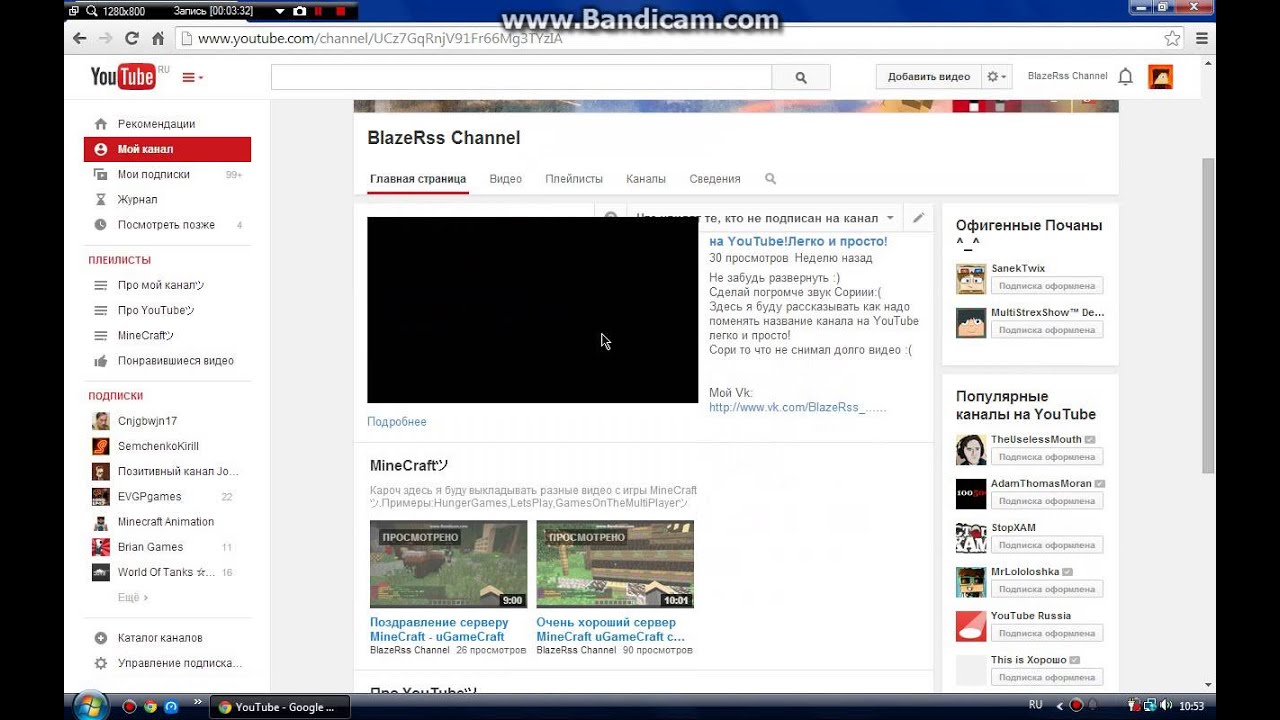Screen dimensions: 1280x720
Task: Open the guide menu next to YouTube logo
Action: [192, 77]
